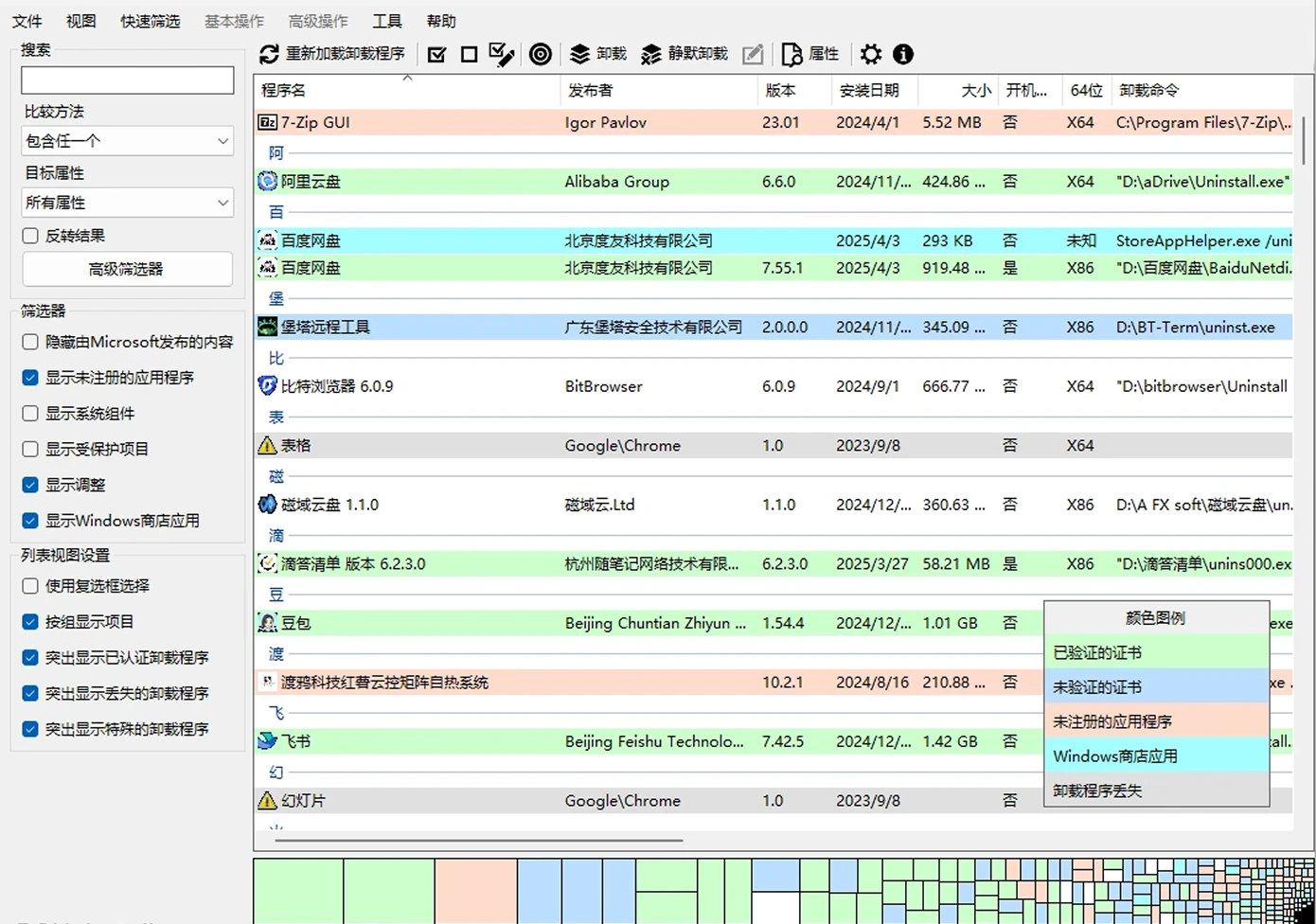Click the info about icon
Screen dimensions: 1316x924
903,55
